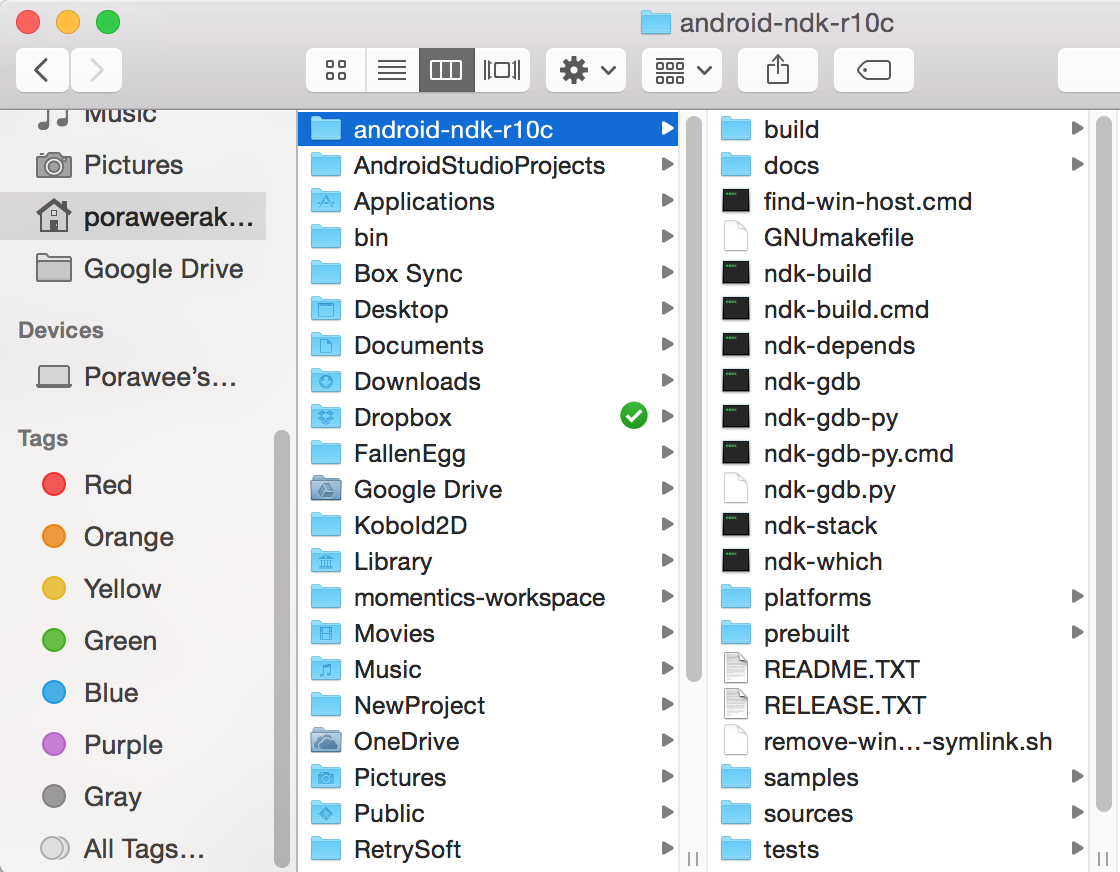Expand the build folder arrow

[1077, 129]
